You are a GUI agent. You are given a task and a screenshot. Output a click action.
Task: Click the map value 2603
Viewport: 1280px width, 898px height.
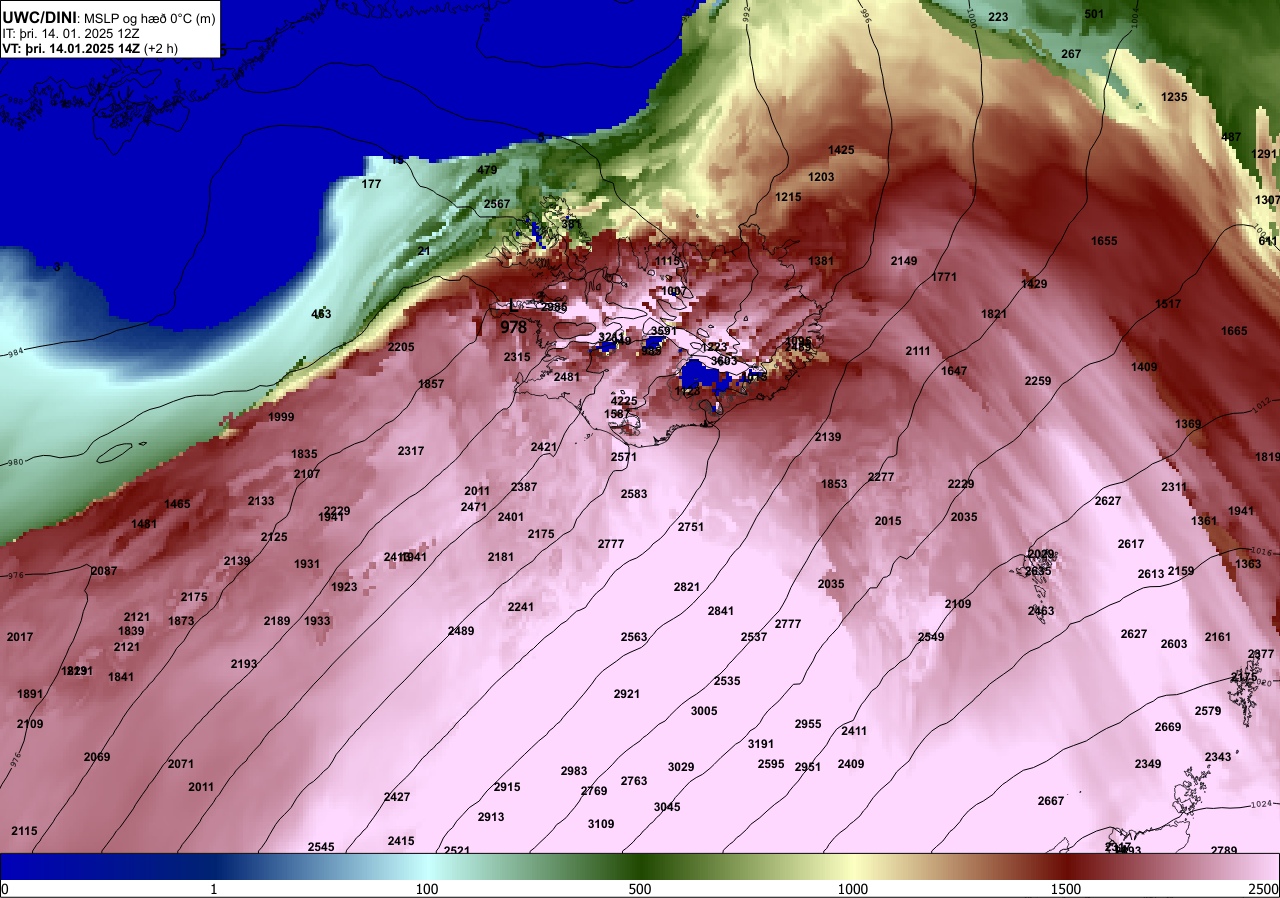[x=1174, y=644]
